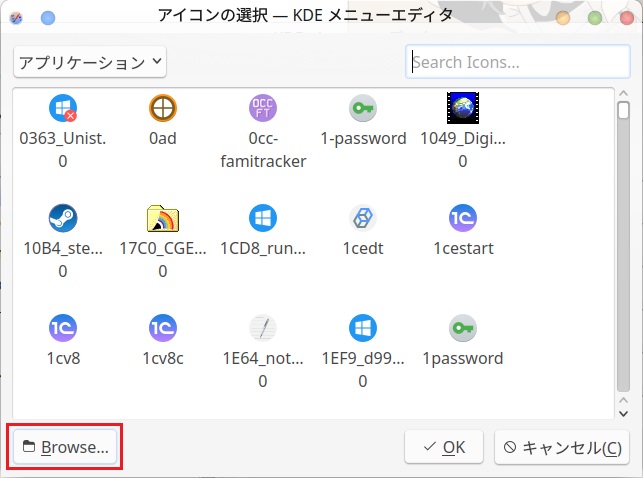This screenshot has height=478, width=643.
Task: Choose the 17C0_CGE folder icon
Action: pos(162,218)
